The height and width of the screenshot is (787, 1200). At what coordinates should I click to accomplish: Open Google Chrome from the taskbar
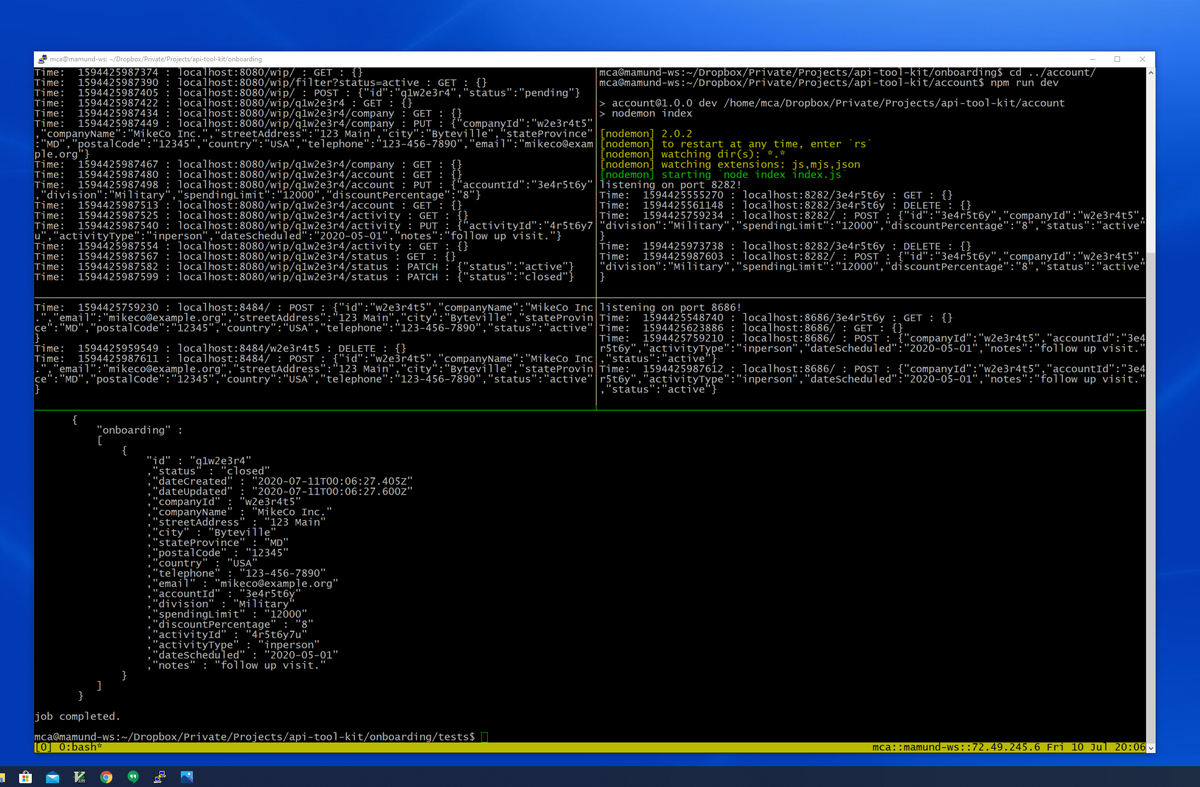coord(106,777)
